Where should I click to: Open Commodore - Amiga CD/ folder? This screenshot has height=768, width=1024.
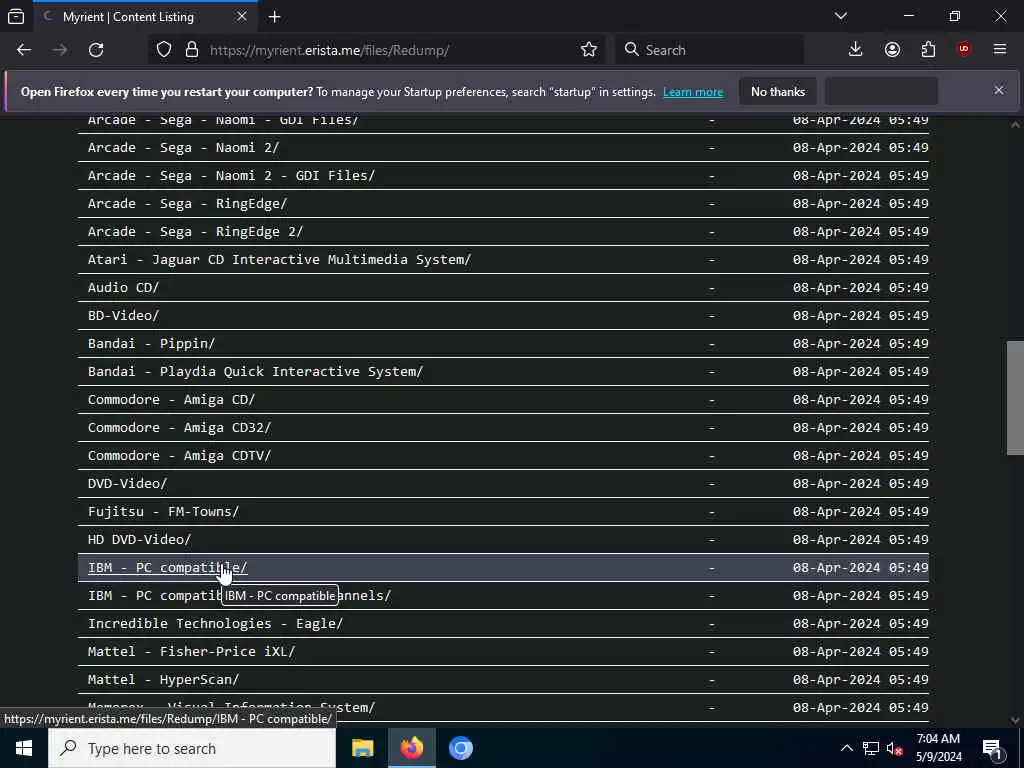point(172,400)
